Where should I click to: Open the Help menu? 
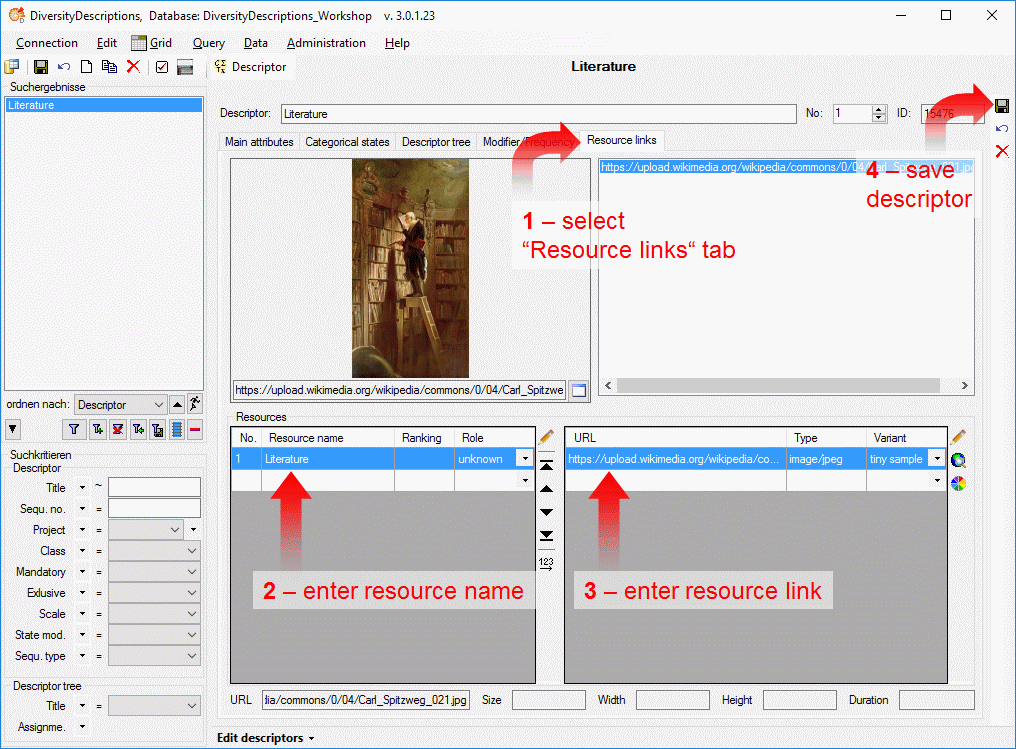pos(397,43)
